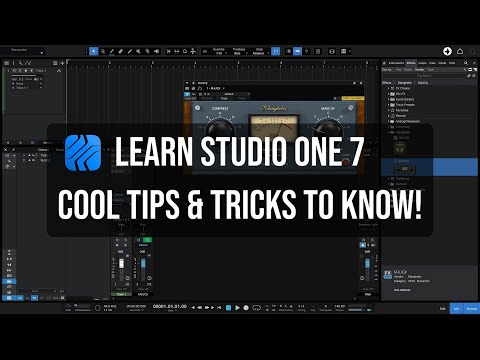Open the Timebase dropdown

(x=239, y=51)
